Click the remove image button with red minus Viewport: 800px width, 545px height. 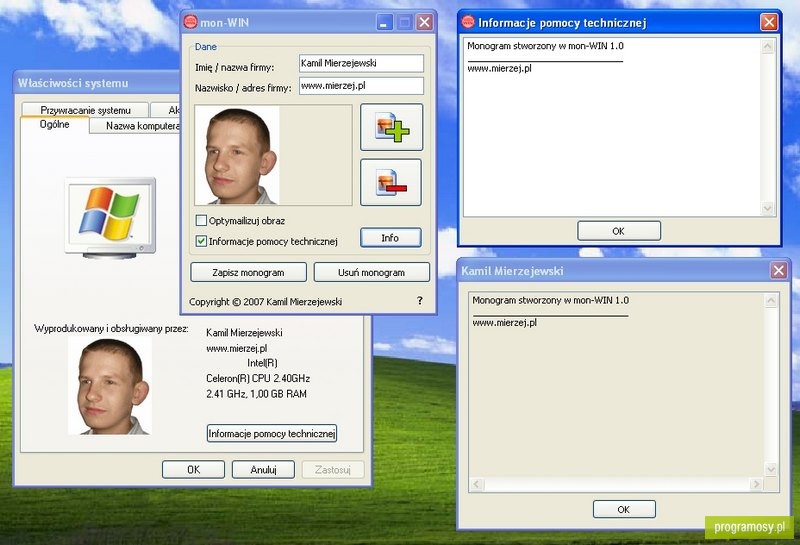point(391,182)
